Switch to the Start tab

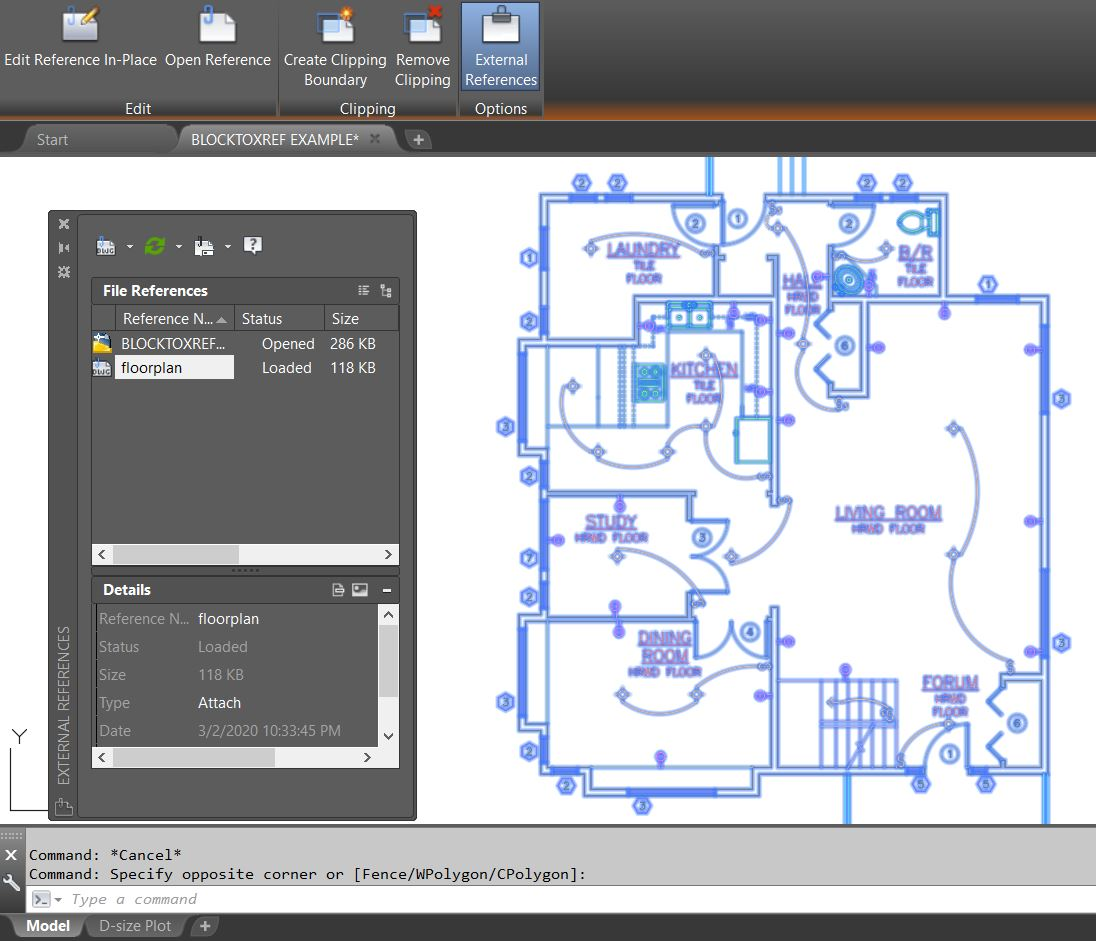52,140
